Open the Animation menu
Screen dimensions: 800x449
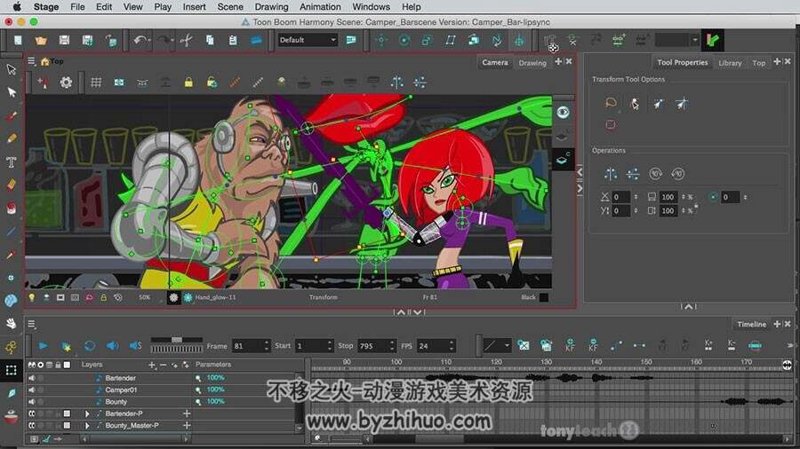point(320,7)
